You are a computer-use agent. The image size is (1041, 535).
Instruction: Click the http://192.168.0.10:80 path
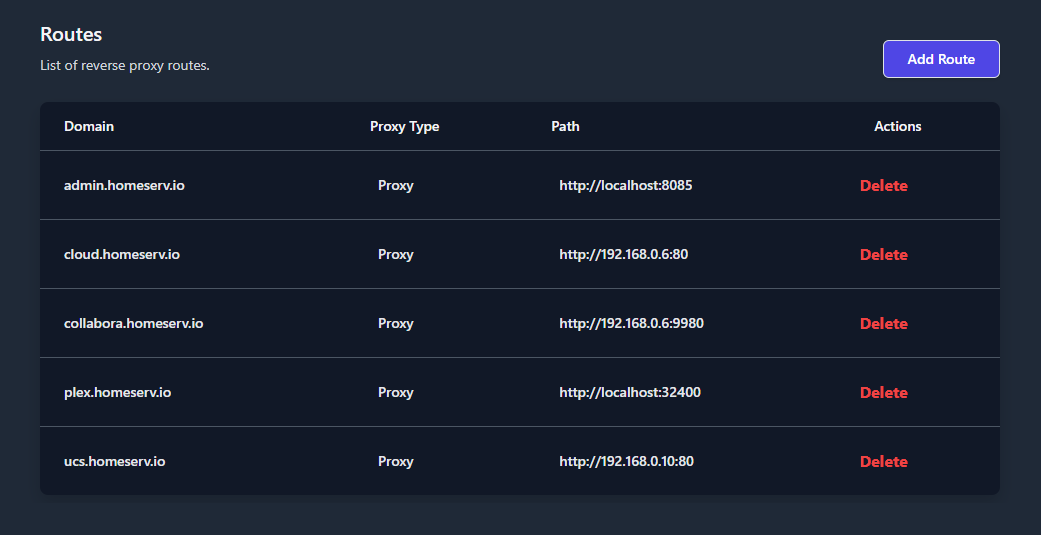[x=626, y=462]
